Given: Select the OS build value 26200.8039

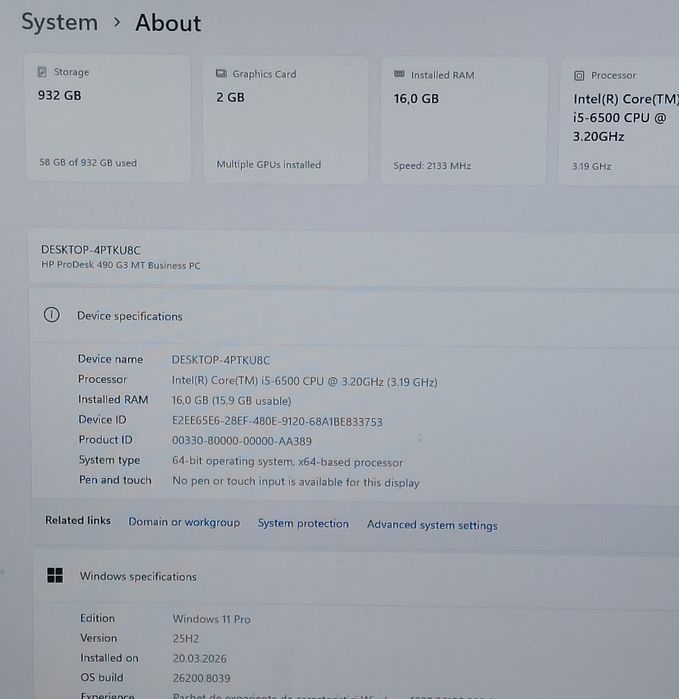Looking at the screenshot, I should click(x=202, y=678).
